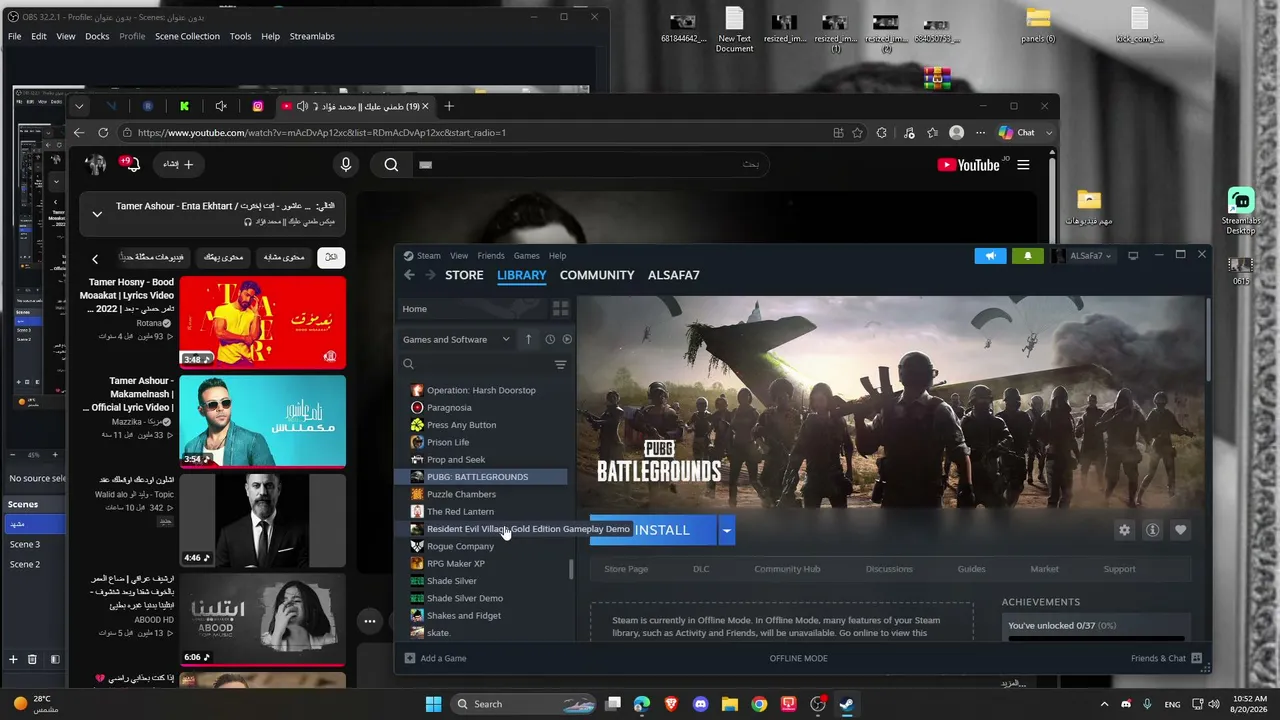Open Steam notifications bell

click(x=1027, y=256)
